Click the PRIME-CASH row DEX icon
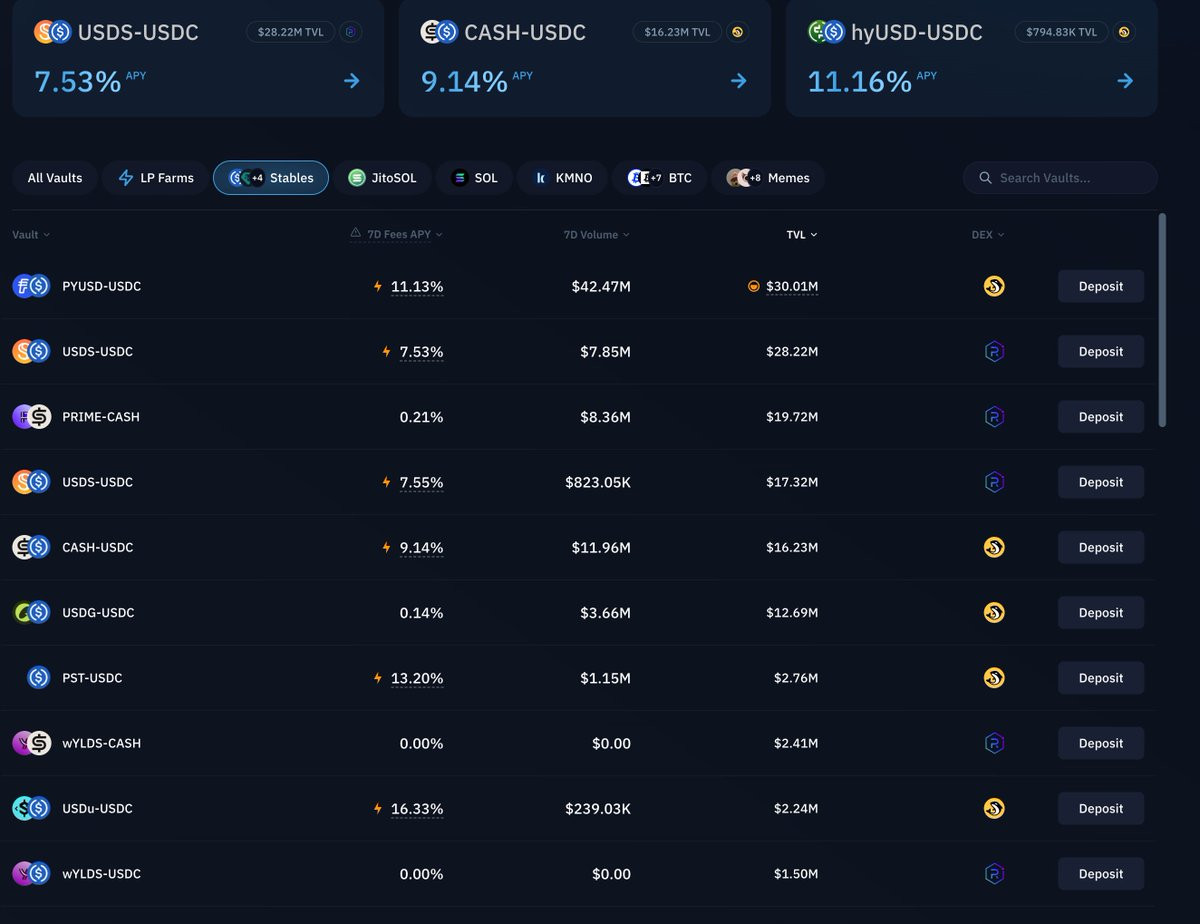Image resolution: width=1200 pixels, height=924 pixels. tap(994, 417)
